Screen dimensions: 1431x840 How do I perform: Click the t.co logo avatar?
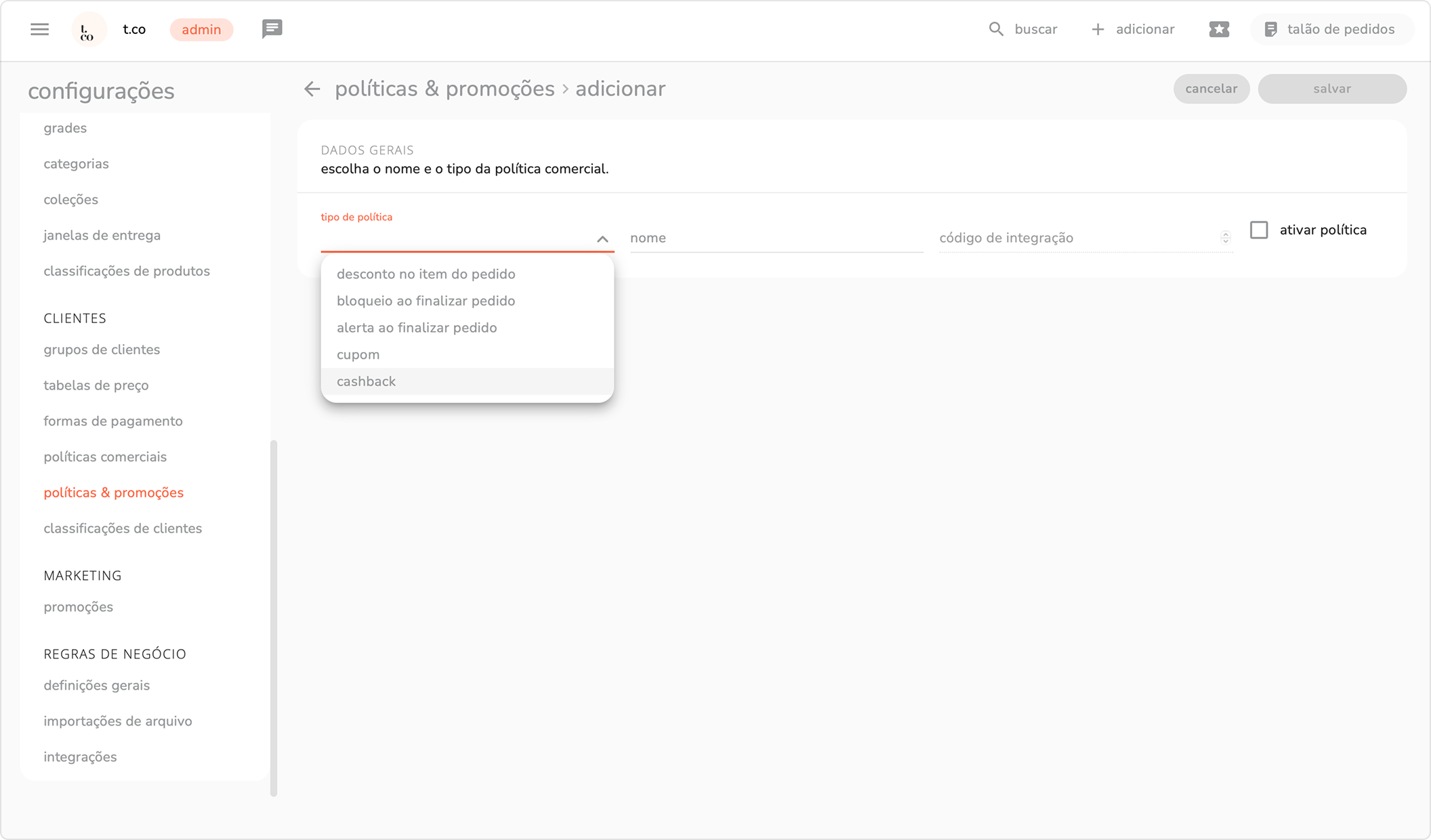(88, 30)
